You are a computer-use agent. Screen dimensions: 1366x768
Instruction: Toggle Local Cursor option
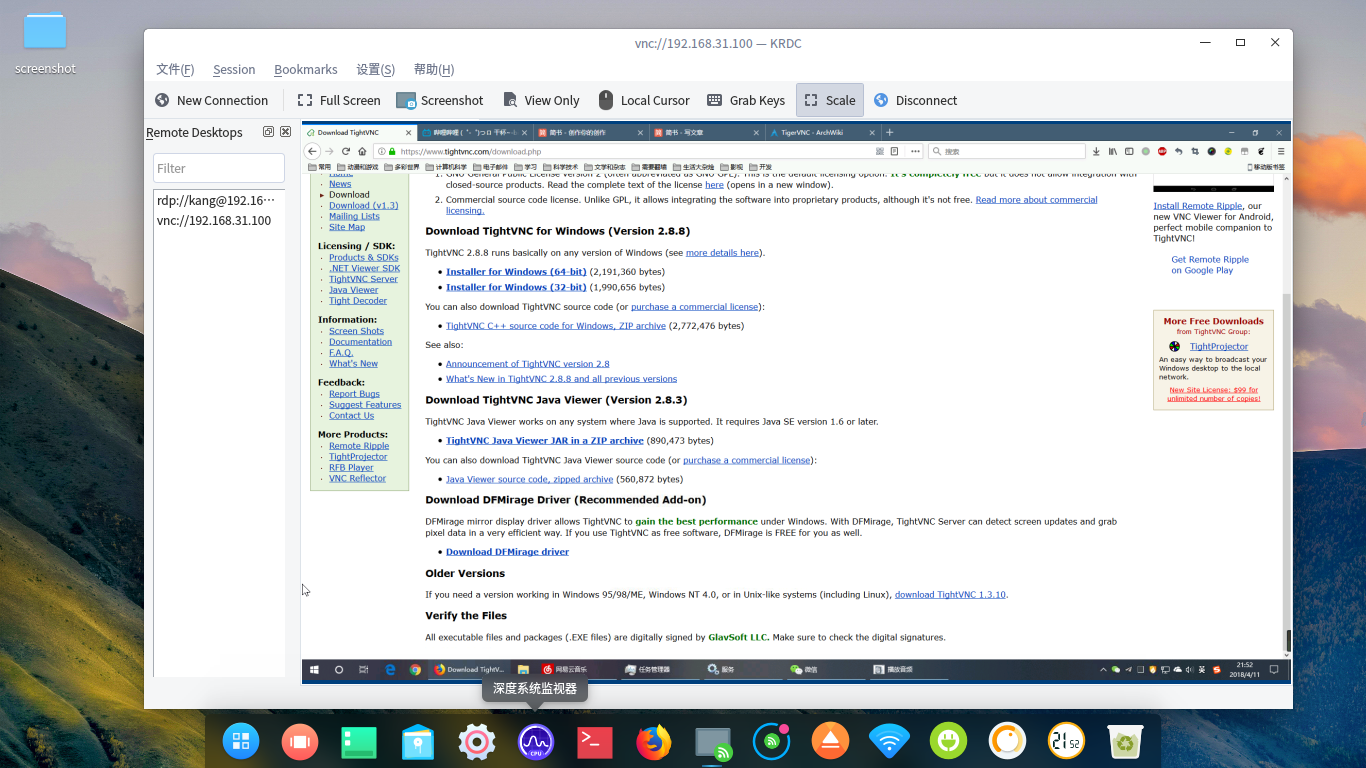644,100
